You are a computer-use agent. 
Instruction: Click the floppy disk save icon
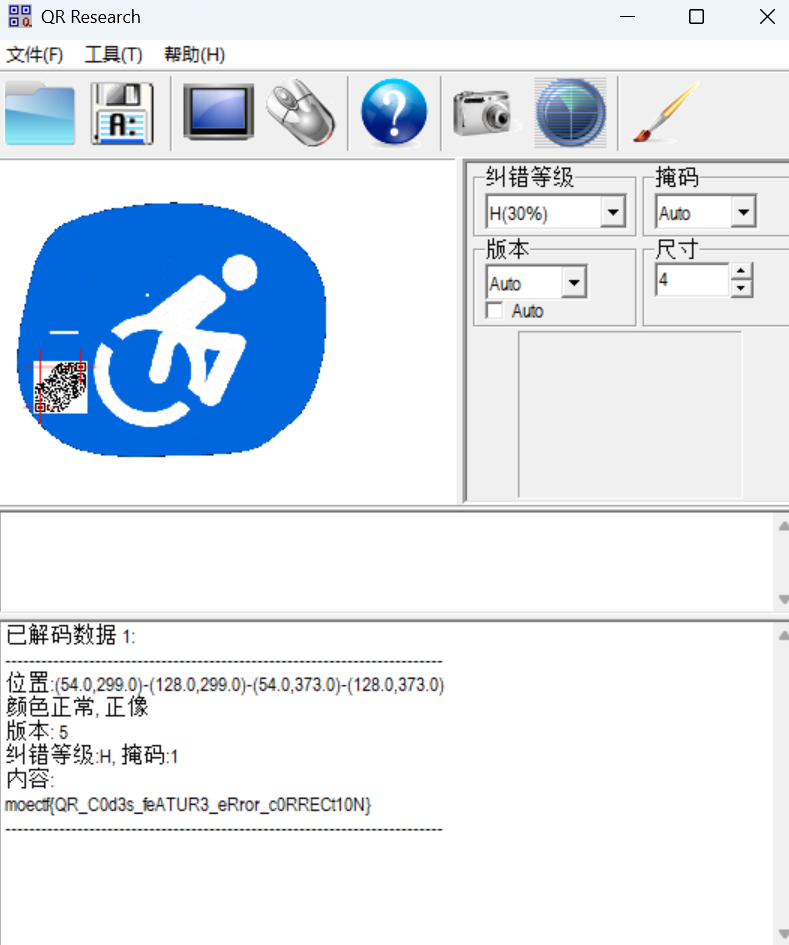pos(122,113)
